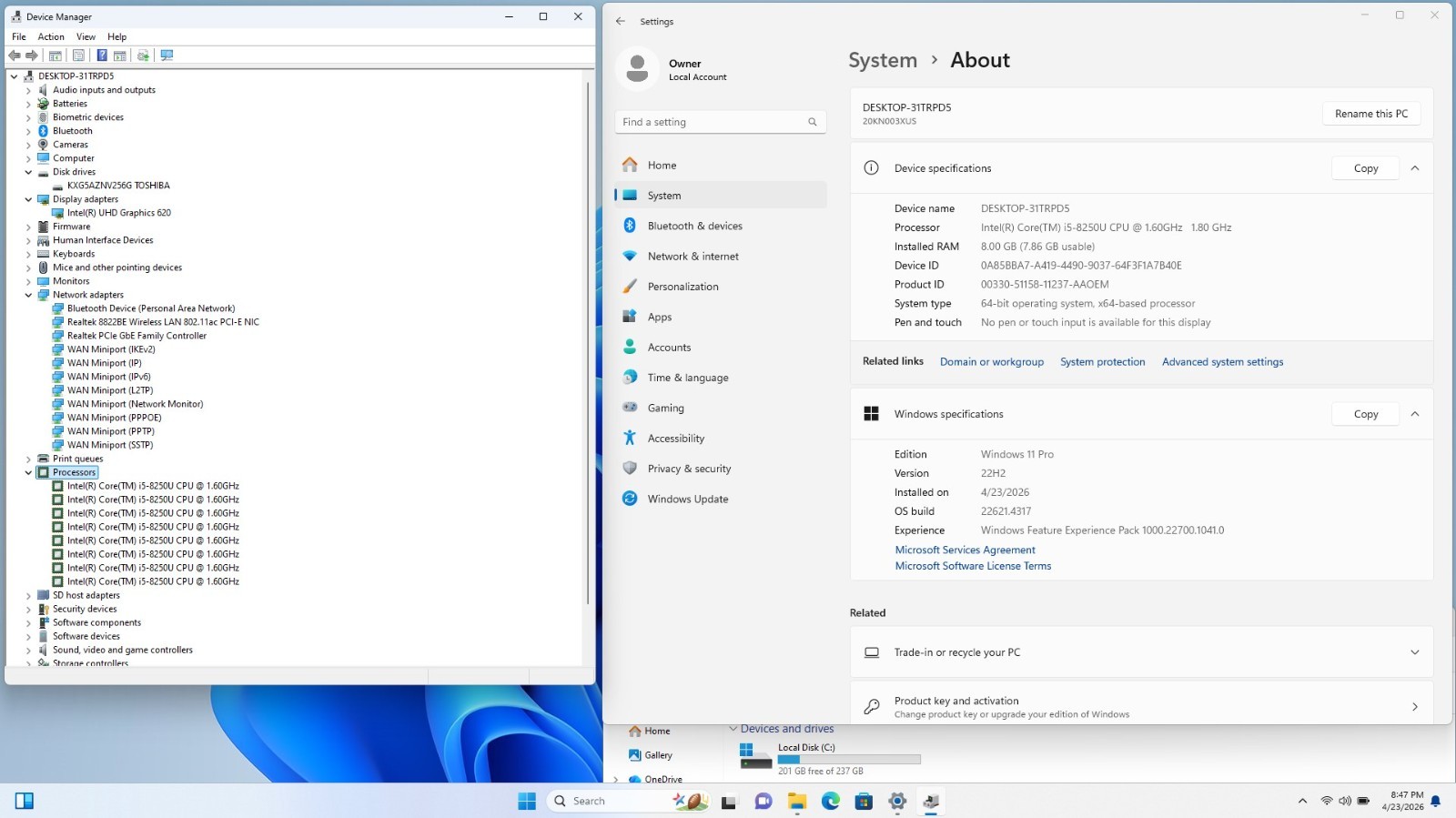The width and height of the screenshot is (1456, 818).
Task: Click the Help icon in Device Manager toolbar
Action: (102, 56)
